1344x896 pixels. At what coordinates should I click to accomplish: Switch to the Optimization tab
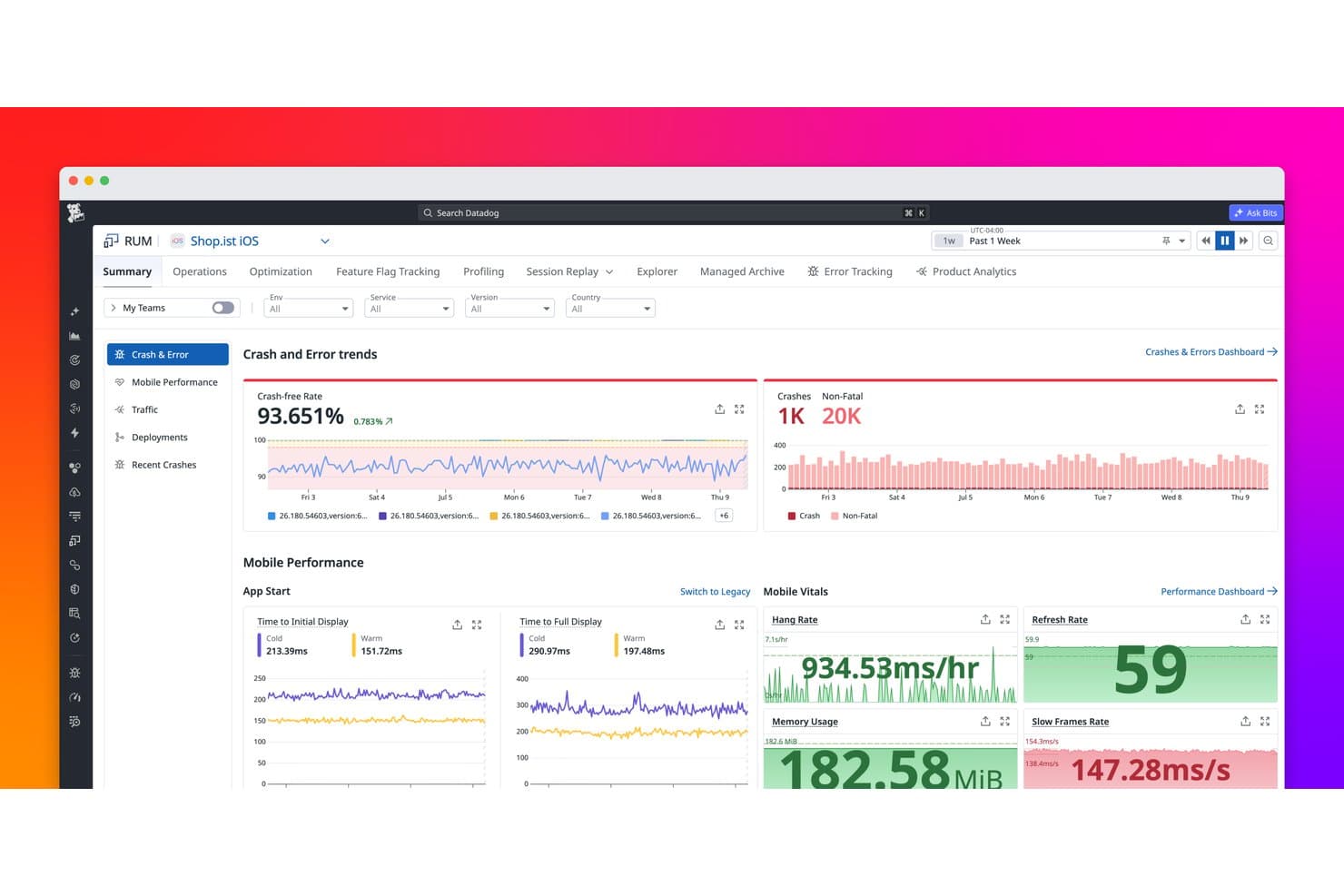[x=281, y=271]
